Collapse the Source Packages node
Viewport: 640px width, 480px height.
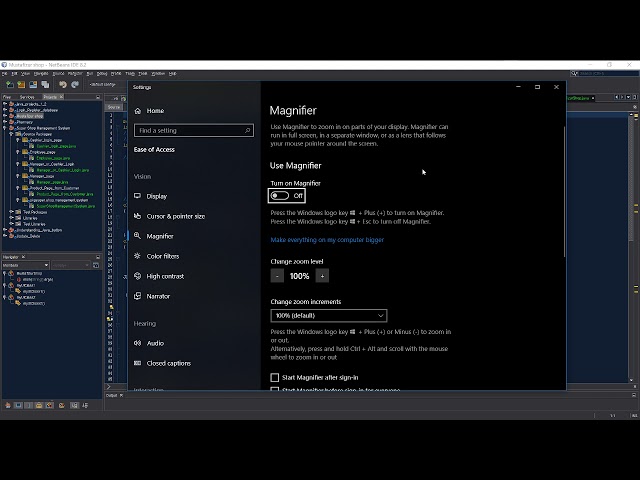point(11,134)
